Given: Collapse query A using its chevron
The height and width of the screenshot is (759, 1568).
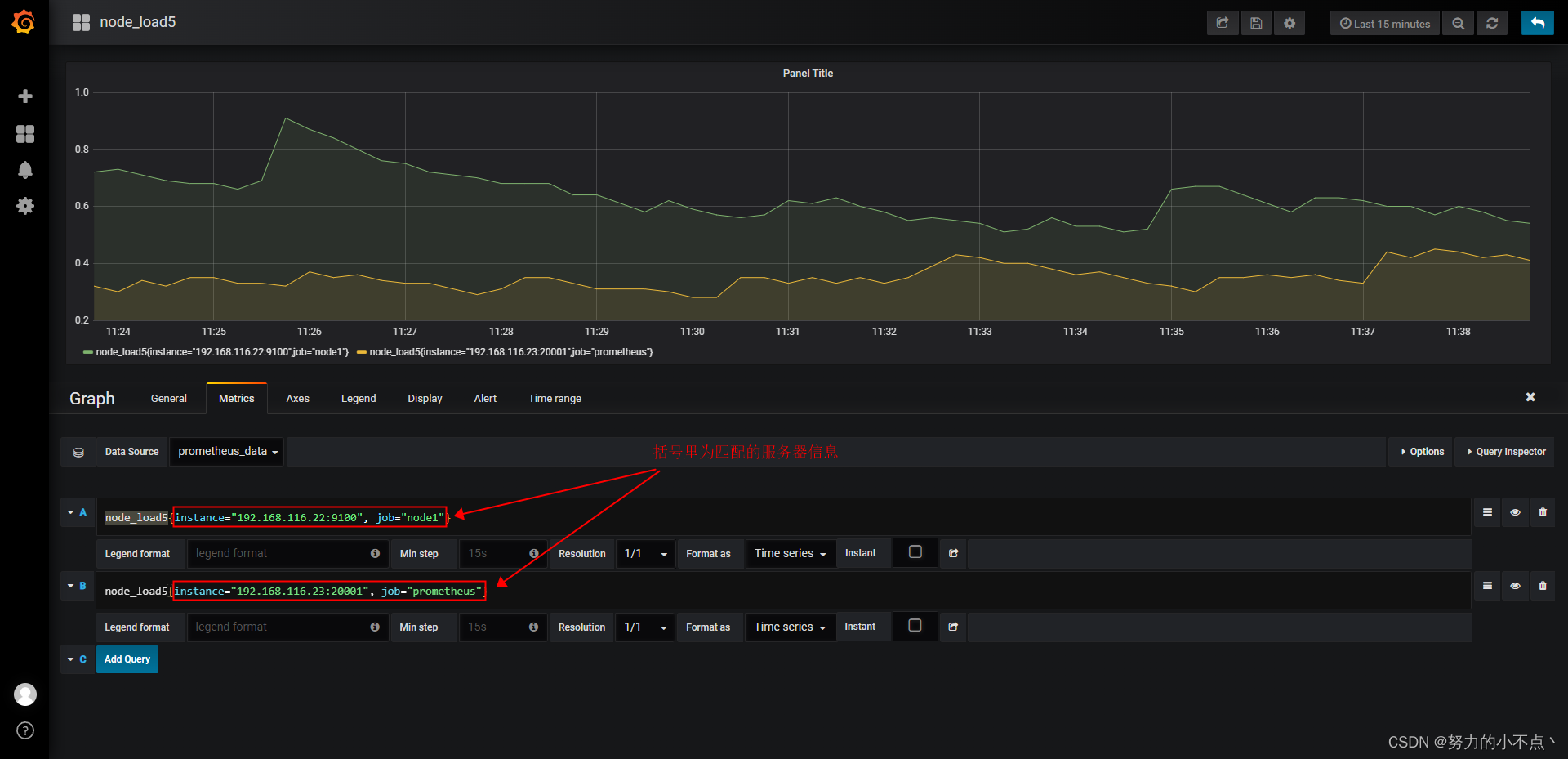Looking at the screenshot, I should tap(70, 512).
